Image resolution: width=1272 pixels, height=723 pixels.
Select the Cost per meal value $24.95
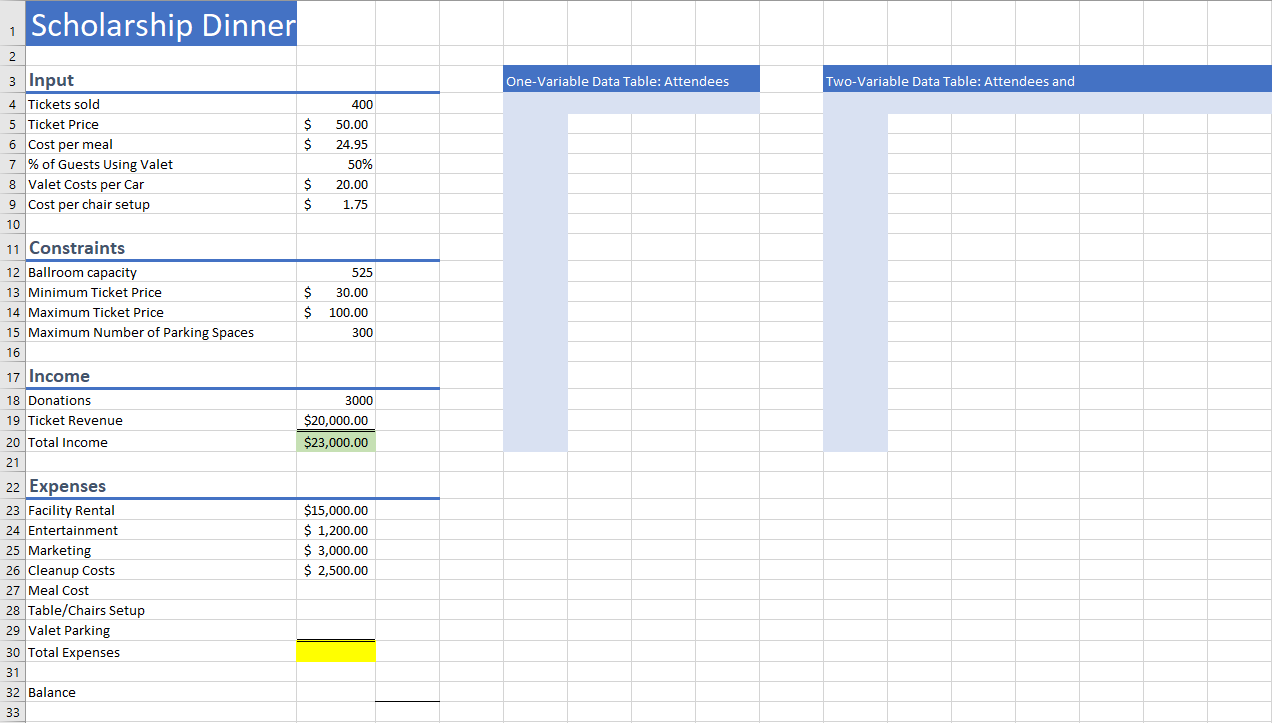coord(336,144)
